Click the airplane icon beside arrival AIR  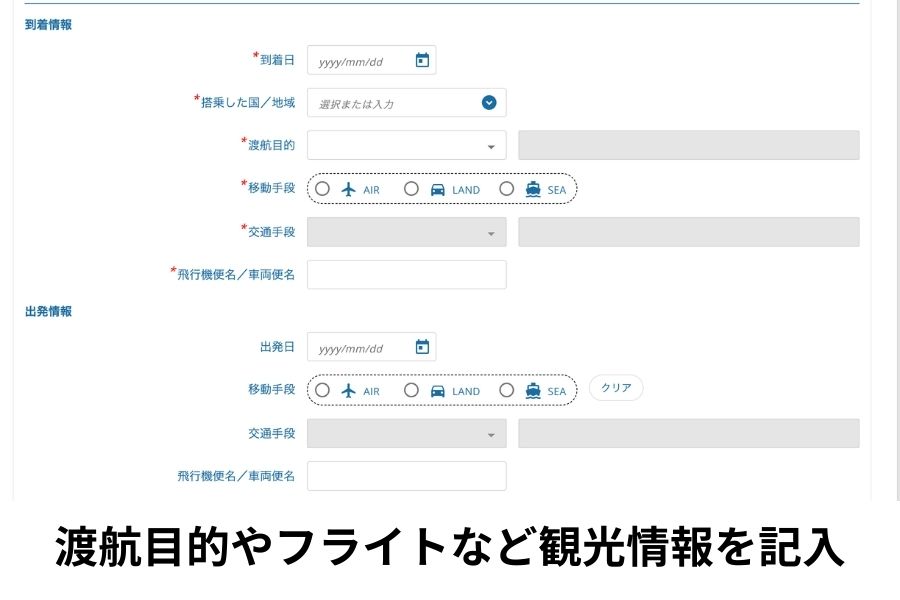click(x=348, y=188)
